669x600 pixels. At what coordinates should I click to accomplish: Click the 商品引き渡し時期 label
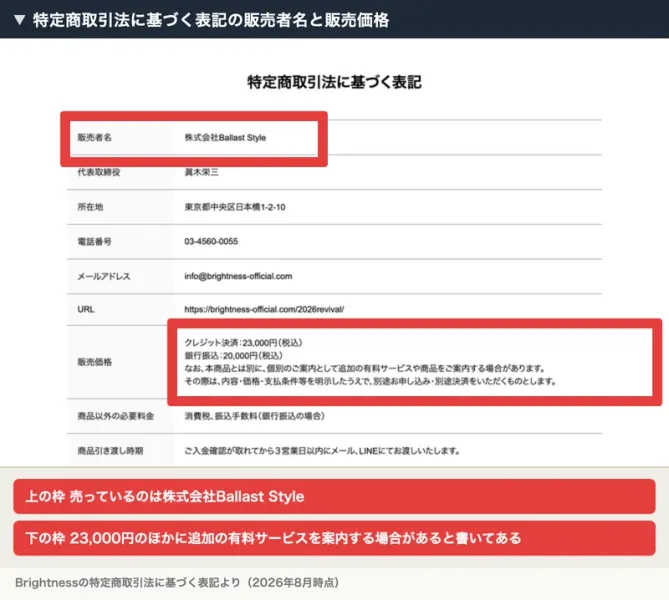(x=110, y=451)
